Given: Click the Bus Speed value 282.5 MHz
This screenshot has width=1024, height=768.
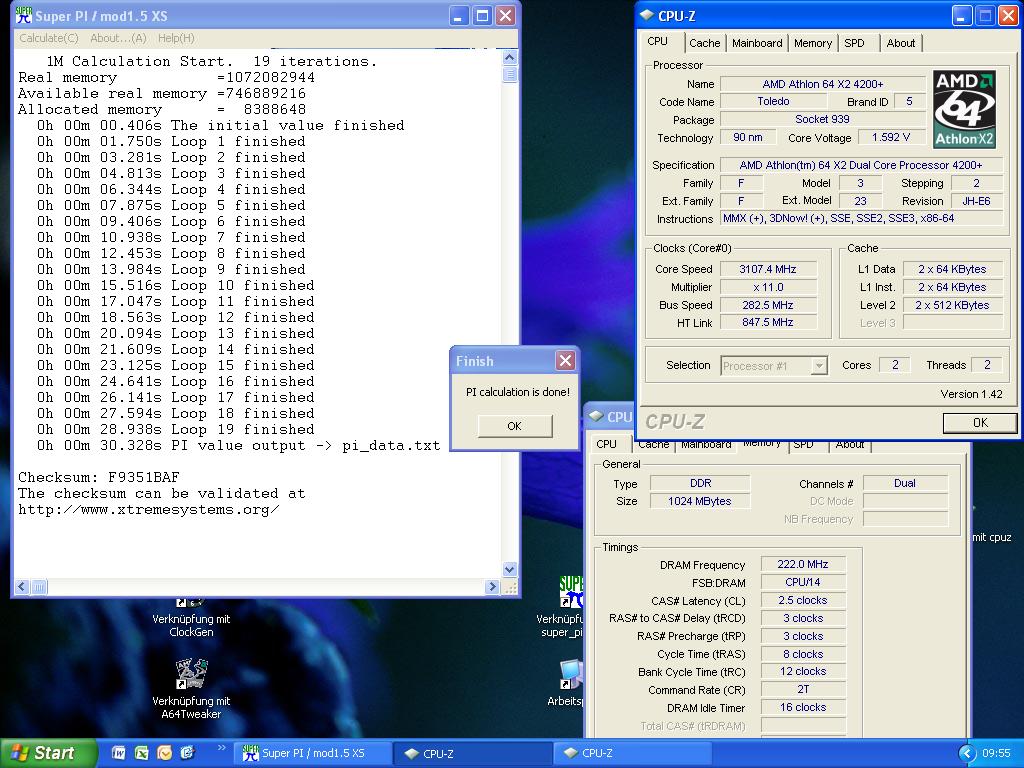Looking at the screenshot, I should tap(768, 305).
